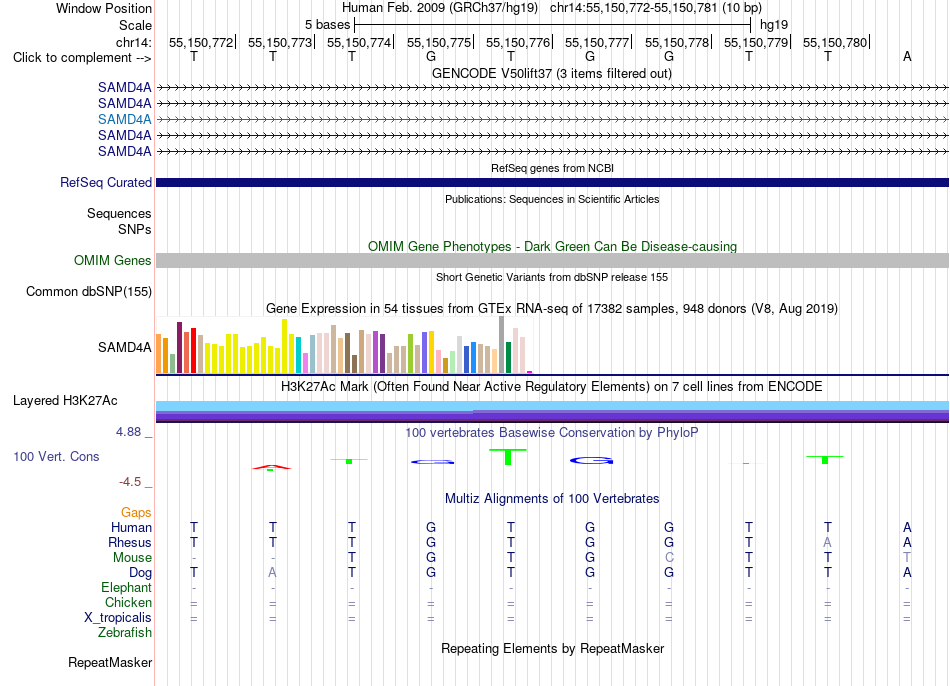Click the "OMIM Genes" track label
The height and width of the screenshot is (686, 950).
(x=112, y=261)
